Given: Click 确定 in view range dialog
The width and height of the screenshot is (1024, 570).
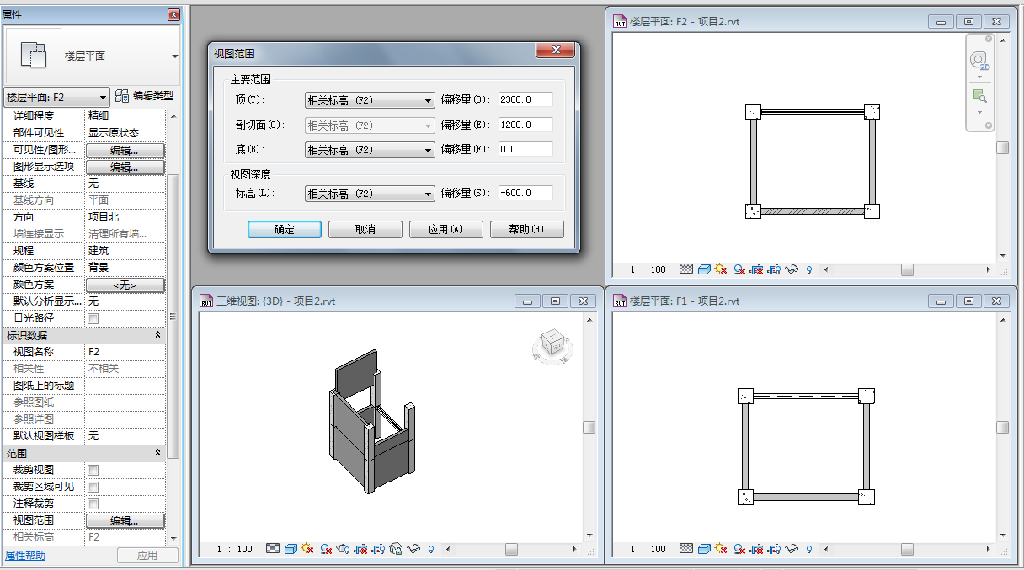Looking at the screenshot, I should coord(284,229).
